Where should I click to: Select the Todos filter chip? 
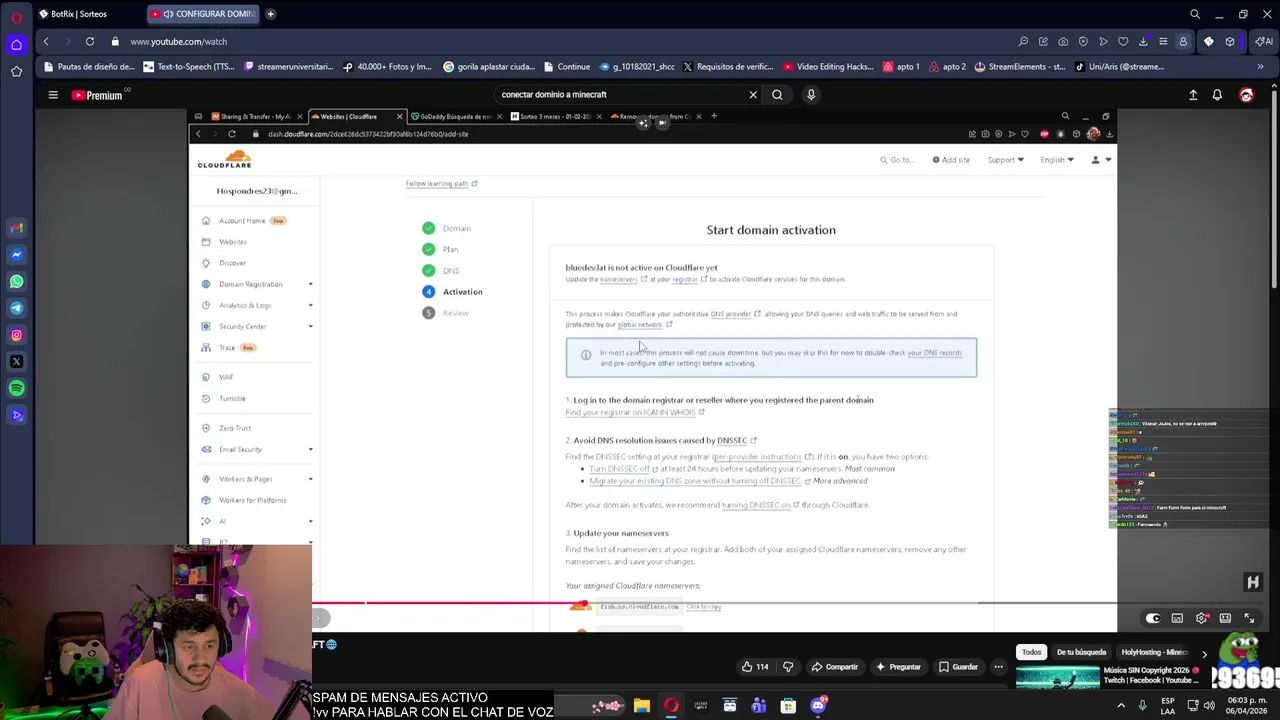[x=1031, y=652]
